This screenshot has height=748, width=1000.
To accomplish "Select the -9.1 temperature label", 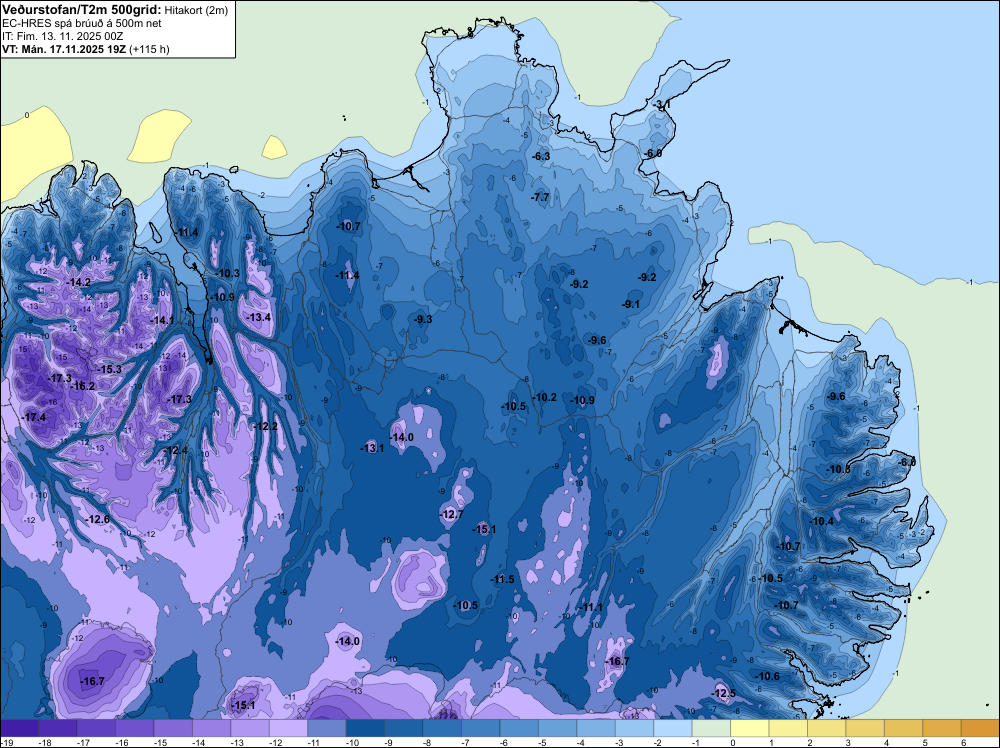I will pos(631,304).
